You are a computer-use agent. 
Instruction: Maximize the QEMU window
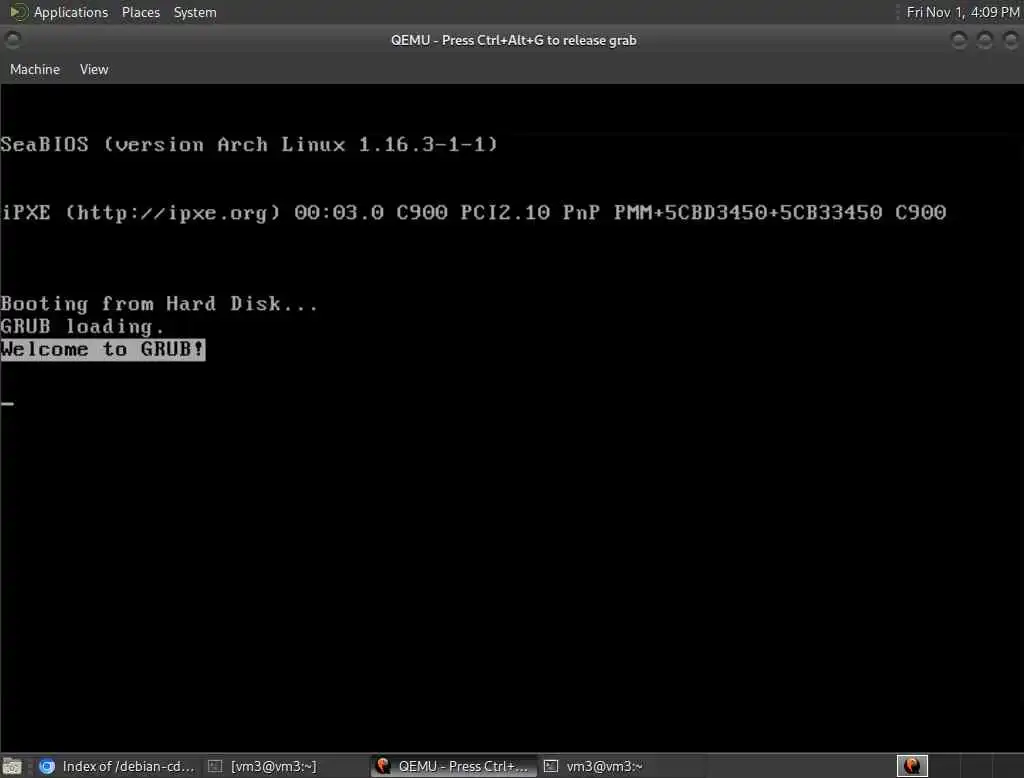tap(985, 41)
